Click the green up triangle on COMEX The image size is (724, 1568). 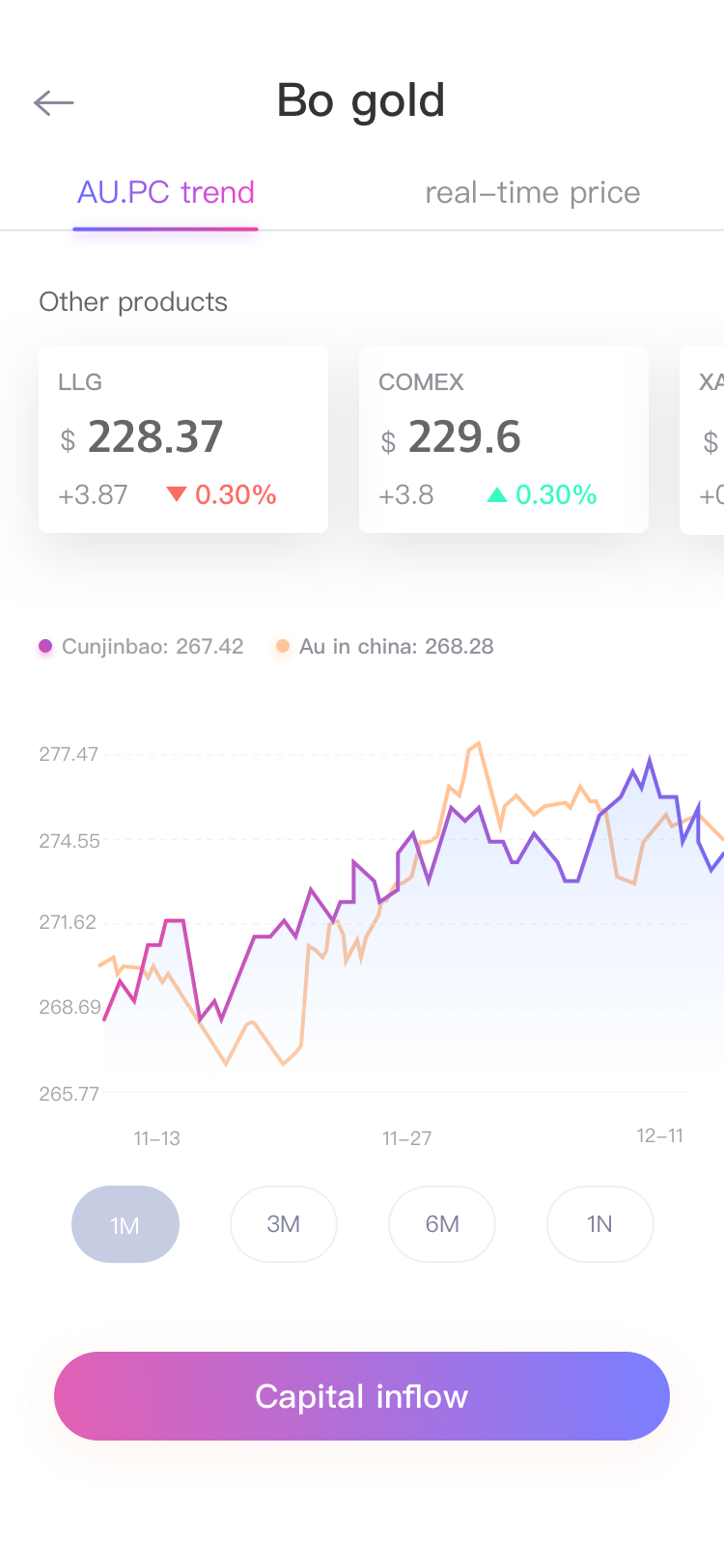coord(497,495)
